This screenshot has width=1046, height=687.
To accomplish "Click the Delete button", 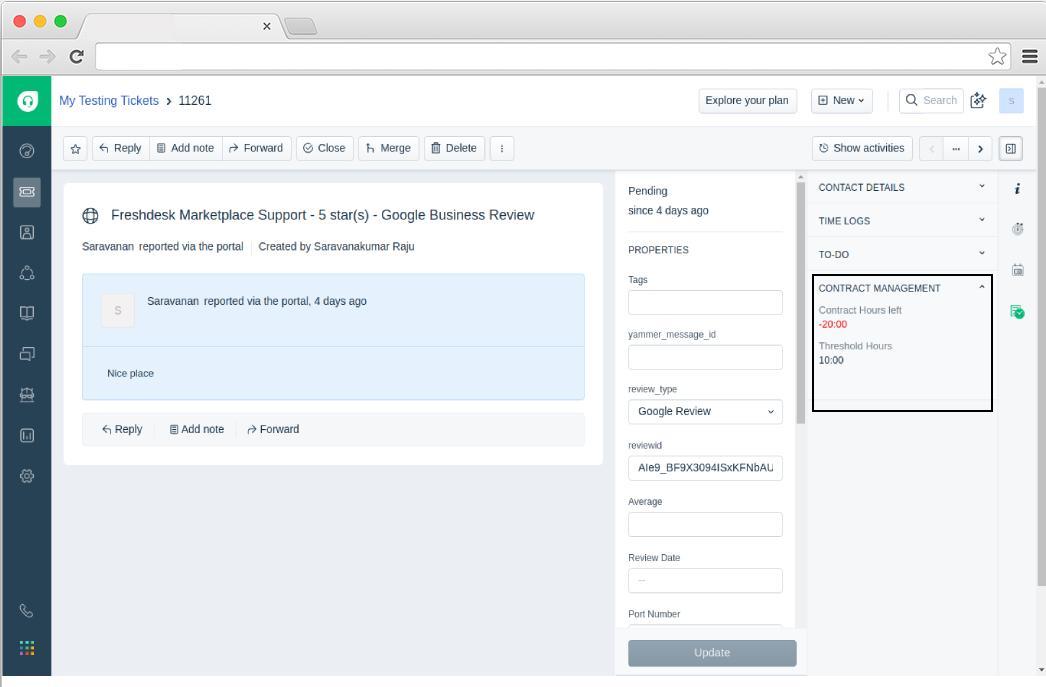I will (x=454, y=148).
